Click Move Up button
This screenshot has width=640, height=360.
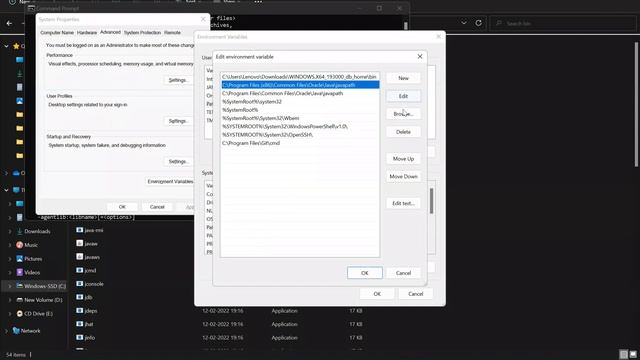click(403, 159)
